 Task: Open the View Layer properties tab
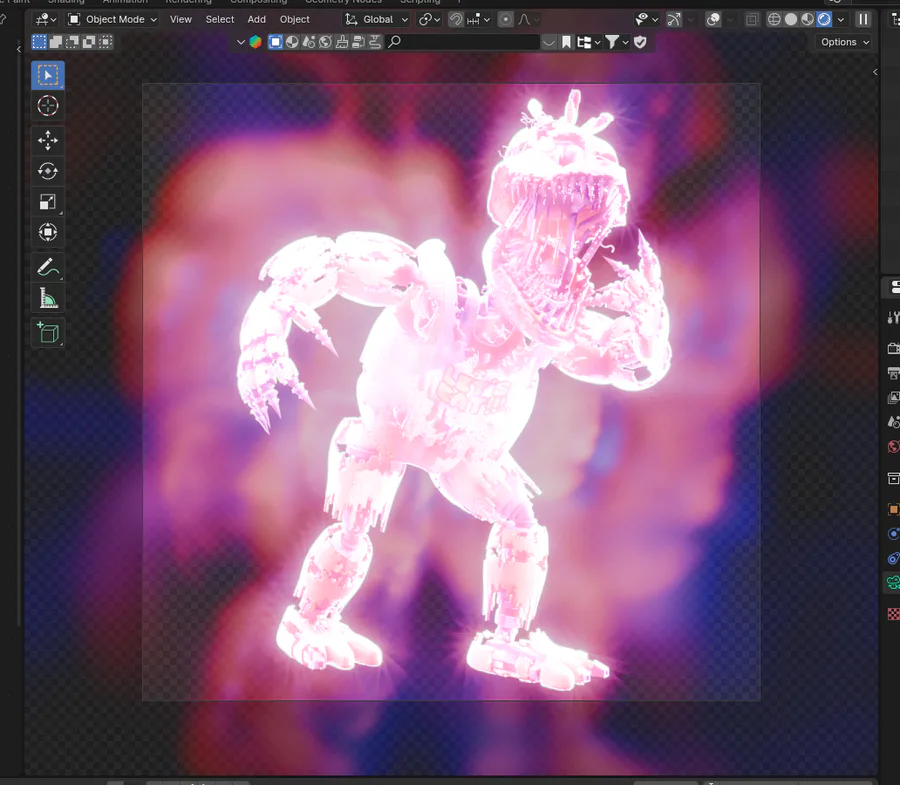coord(893,397)
